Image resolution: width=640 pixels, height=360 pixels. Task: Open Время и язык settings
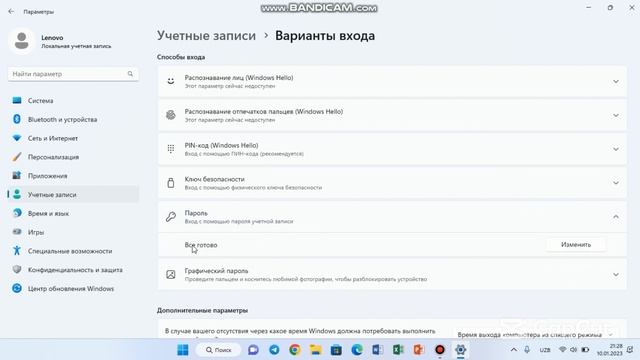tap(73, 213)
